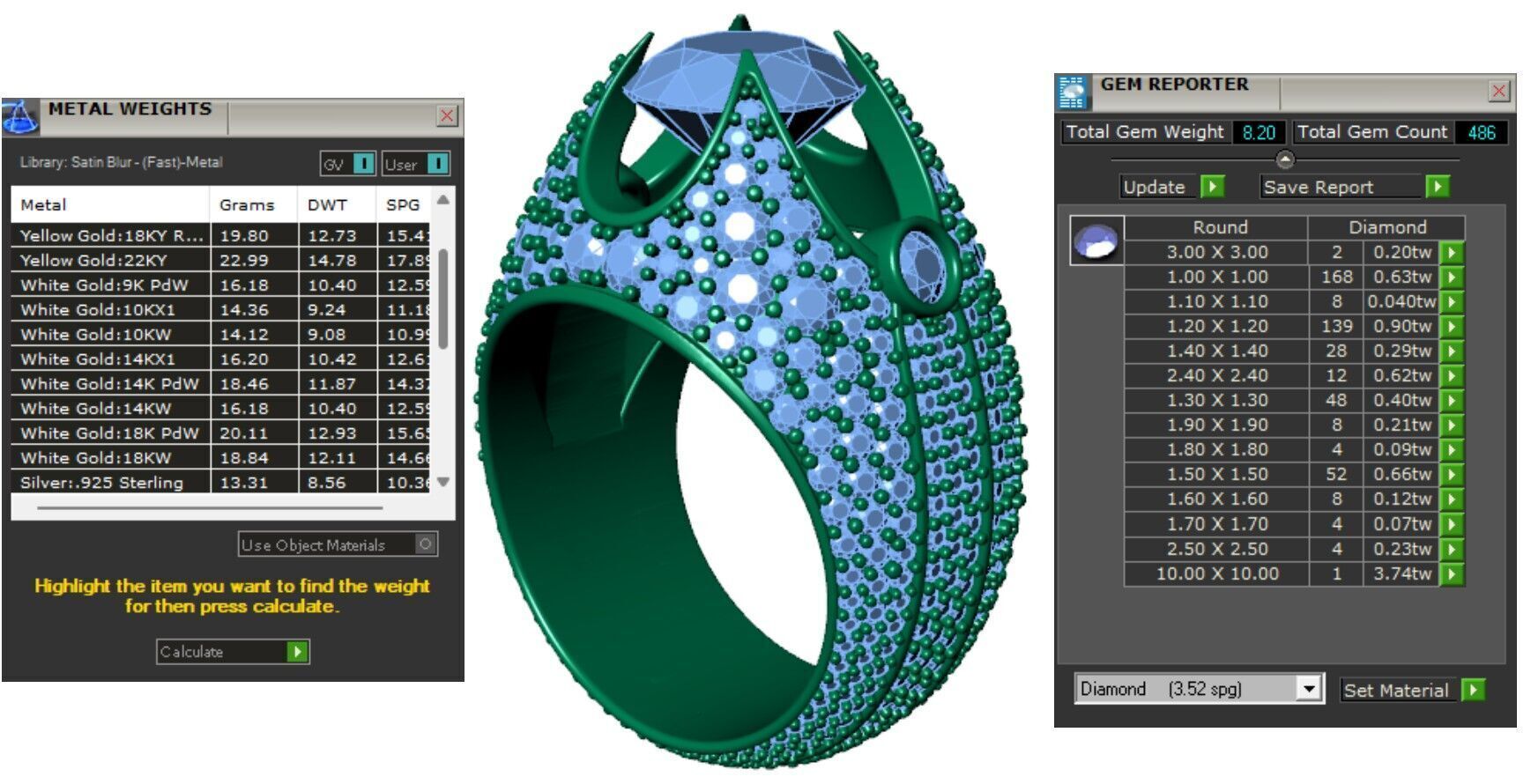The width and height of the screenshot is (1531, 784).
Task: Select the White Gold:9K PdW row
Action: tap(221, 285)
